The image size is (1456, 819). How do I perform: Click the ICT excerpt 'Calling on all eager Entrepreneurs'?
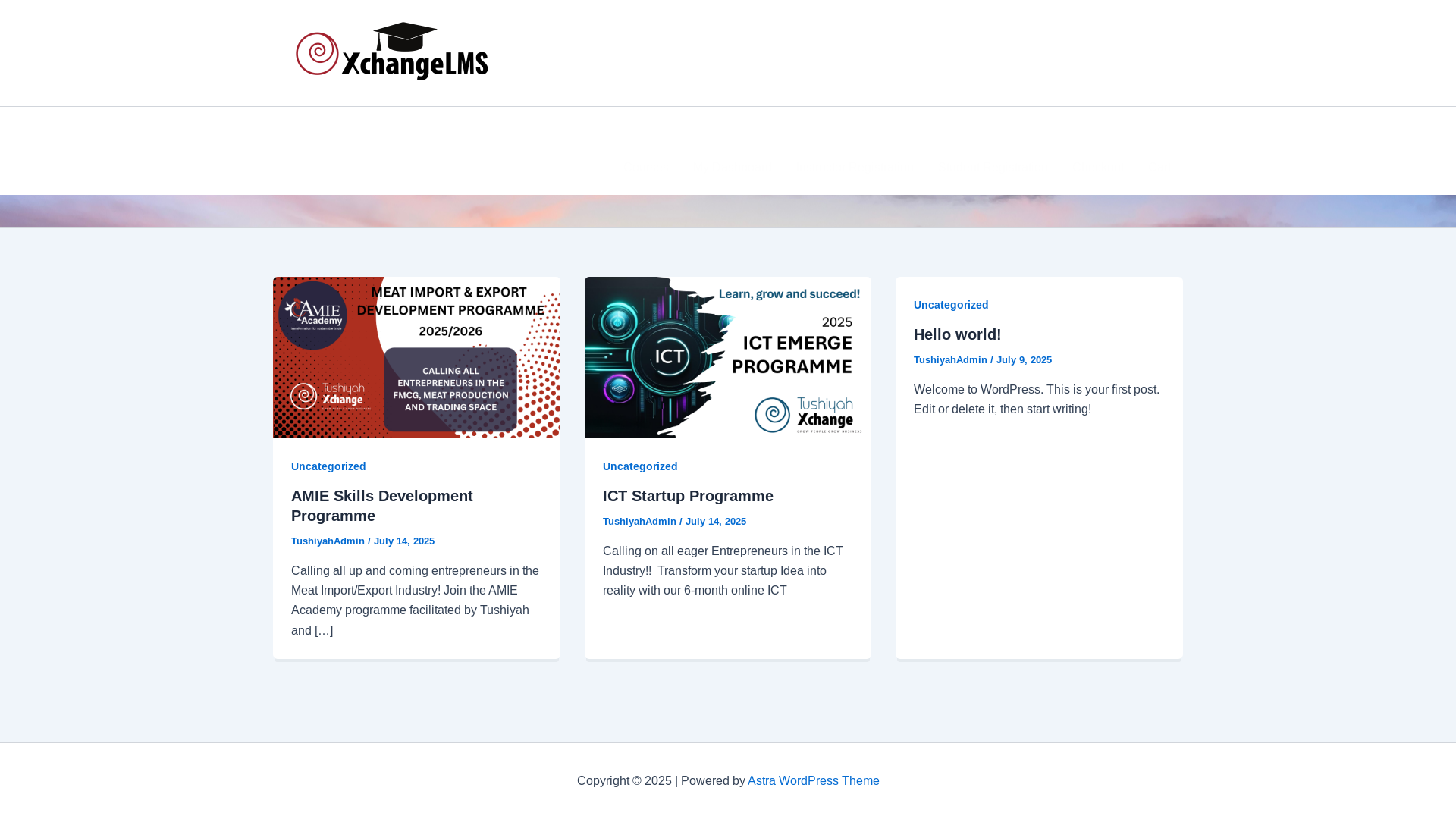pos(723,571)
